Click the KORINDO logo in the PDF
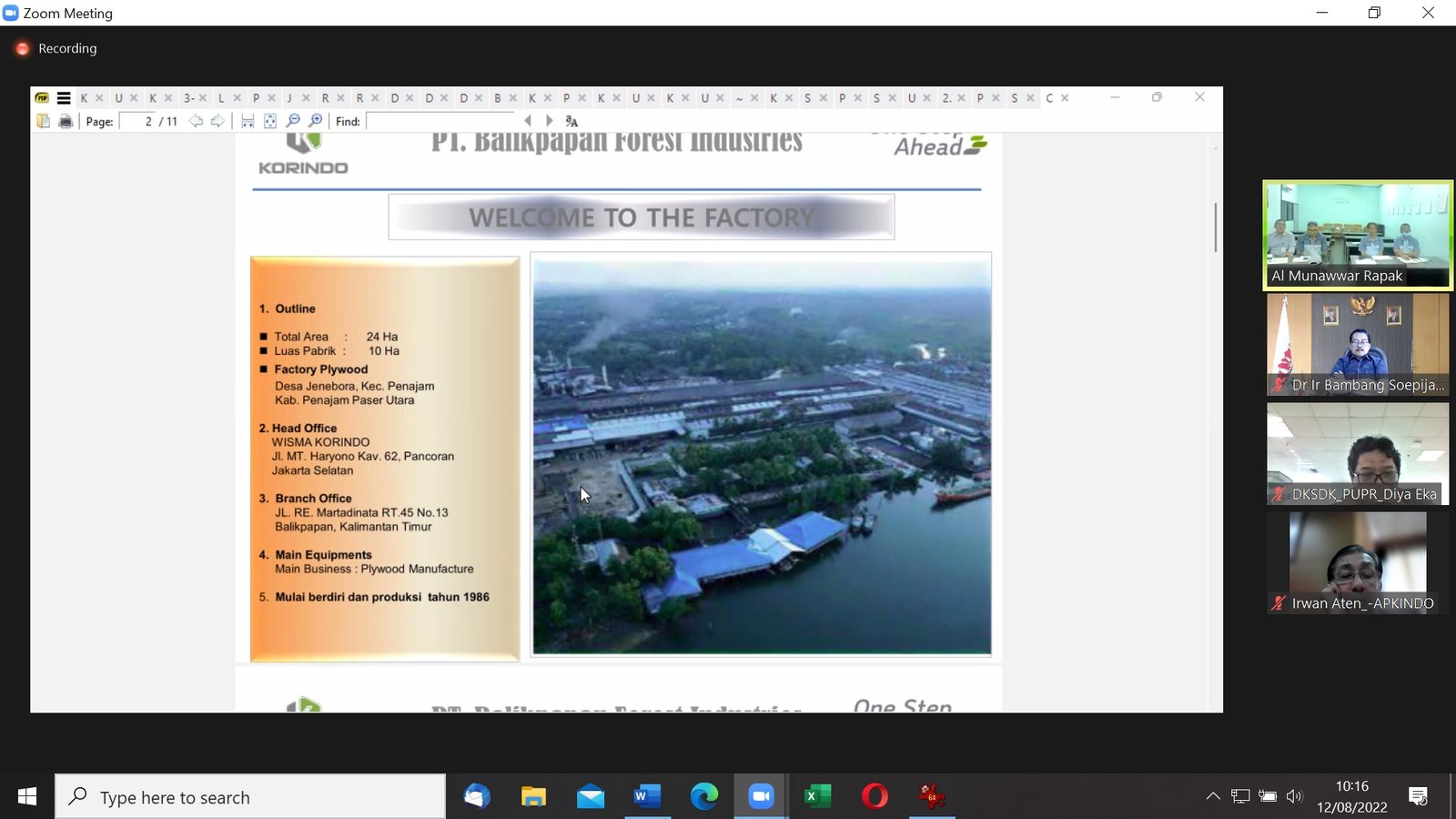 coord(303,155)
